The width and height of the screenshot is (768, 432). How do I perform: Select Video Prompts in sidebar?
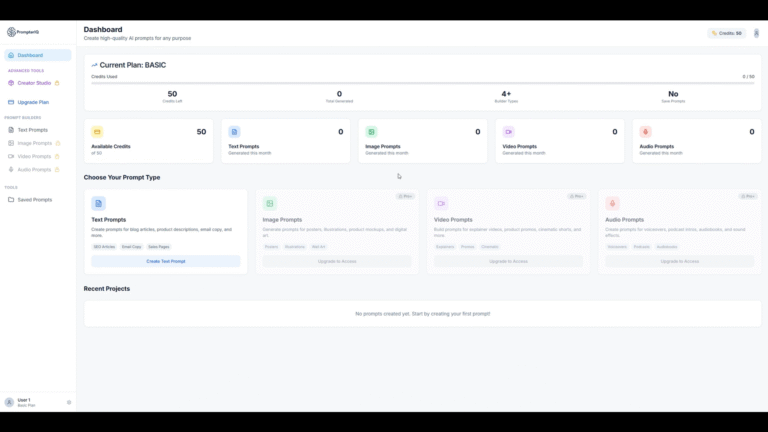pos(34,156)
